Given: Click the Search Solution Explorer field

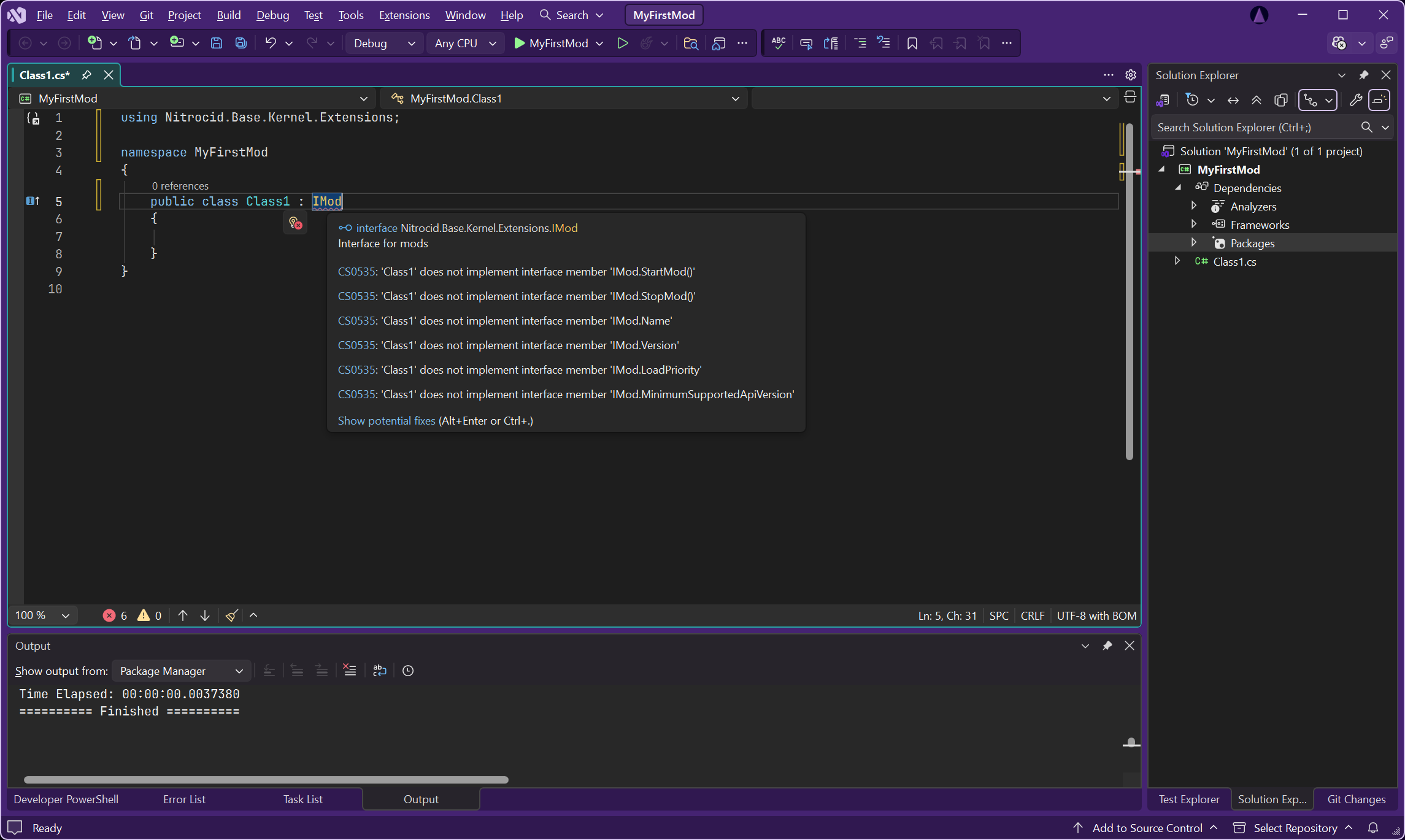Looking at the screenshot, I should pyautogui.click(x=1255, y=127).
